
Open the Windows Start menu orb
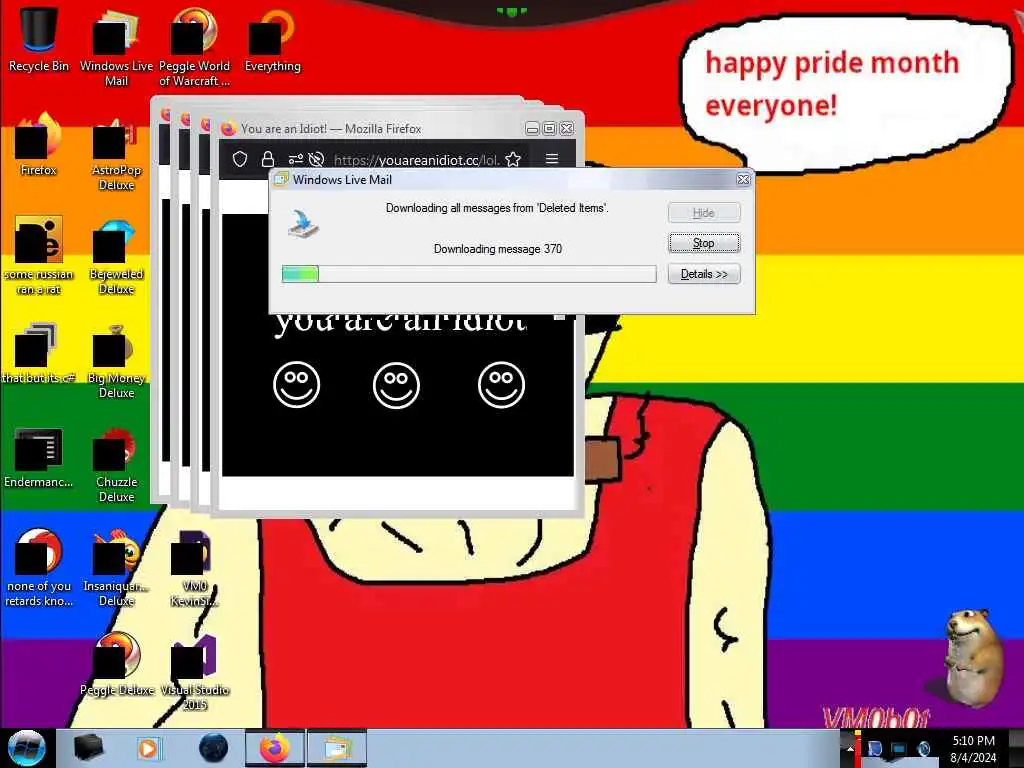(x=27, y=748)
